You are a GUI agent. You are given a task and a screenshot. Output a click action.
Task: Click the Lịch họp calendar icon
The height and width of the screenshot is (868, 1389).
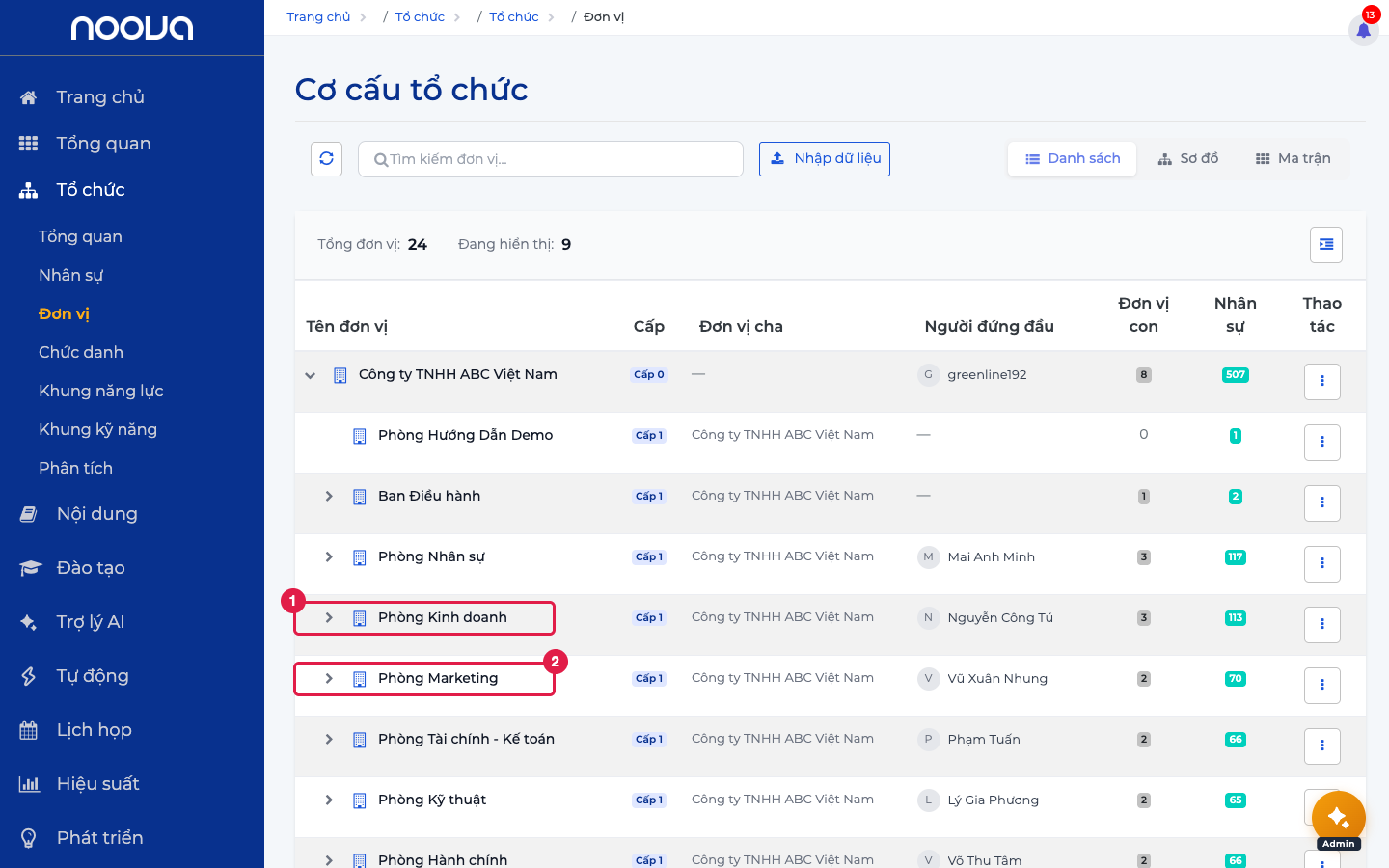click(29, 730)
